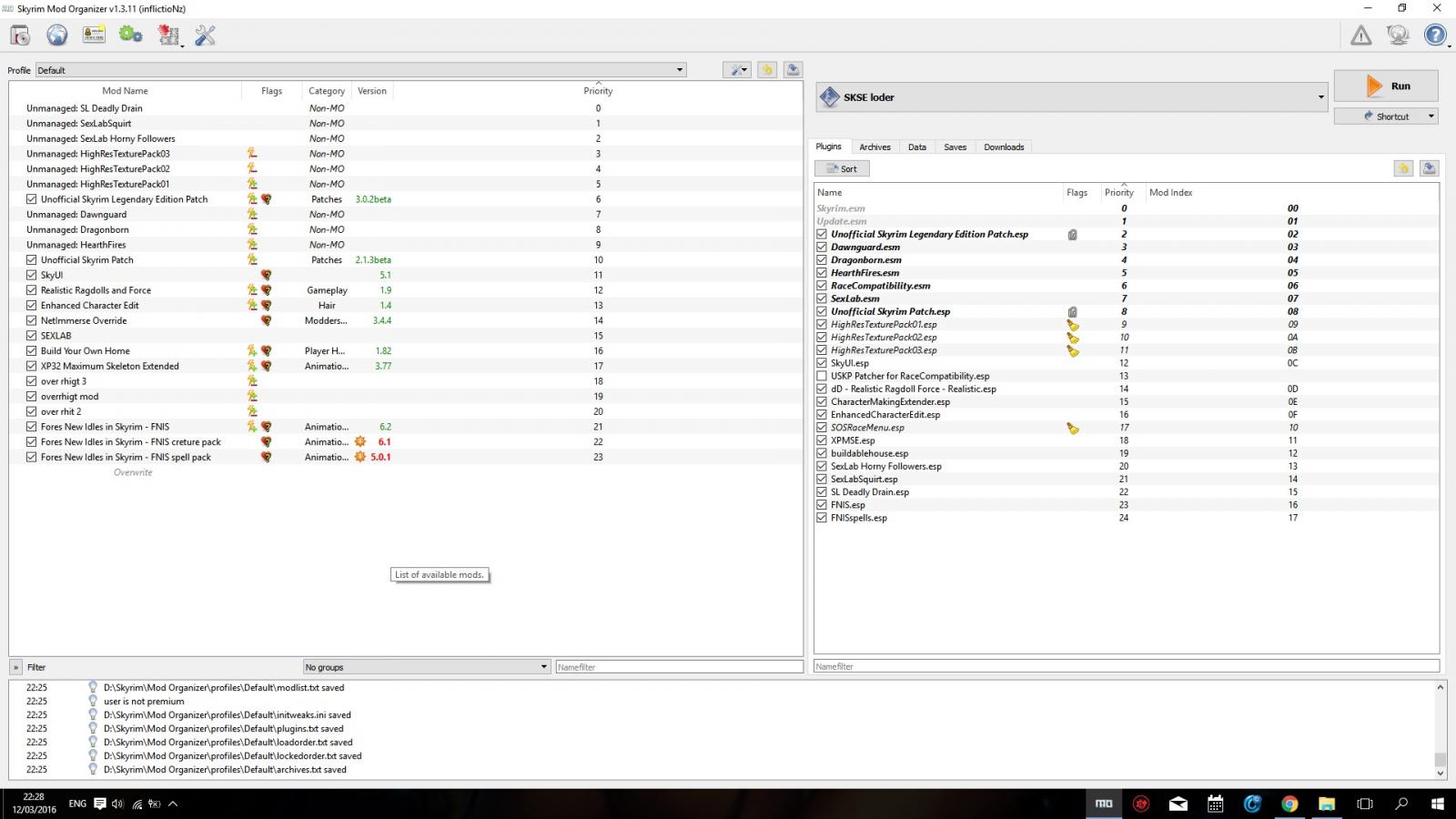Click the flag icon on SOSRaceMenu.esp
Image resolution: width=1456 pixels, height=819 pixels.
[x=1073, y=428]
